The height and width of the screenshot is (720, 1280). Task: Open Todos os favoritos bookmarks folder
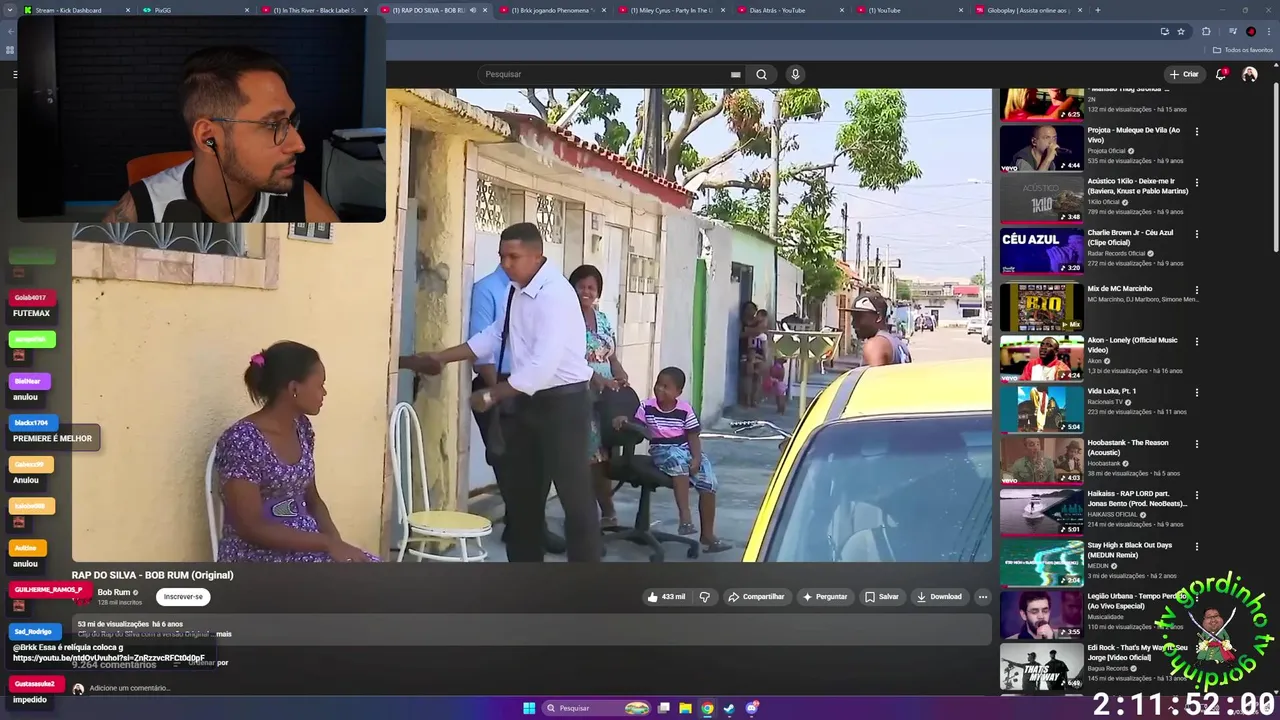pos(1243,50)
